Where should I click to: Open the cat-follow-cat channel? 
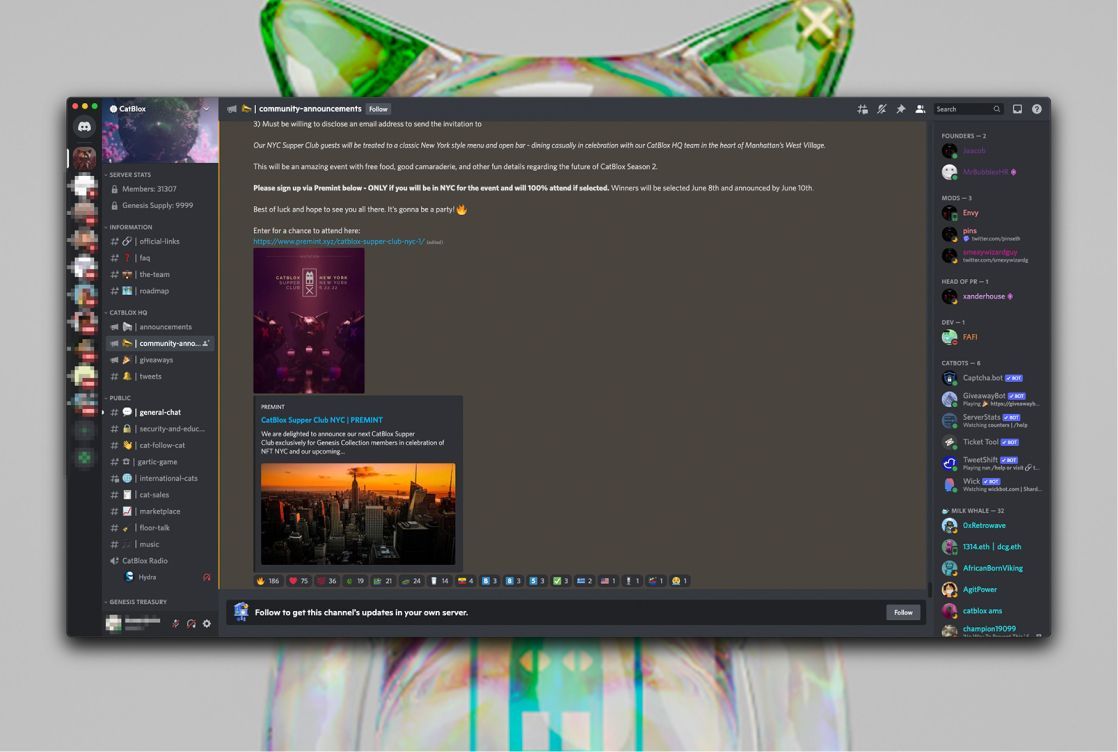[160, 445]
